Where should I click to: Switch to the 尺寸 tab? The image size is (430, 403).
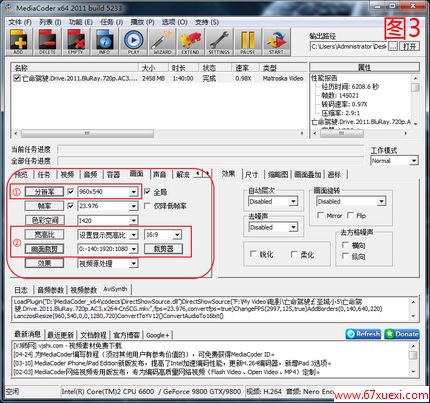click(x=252, y=174)
